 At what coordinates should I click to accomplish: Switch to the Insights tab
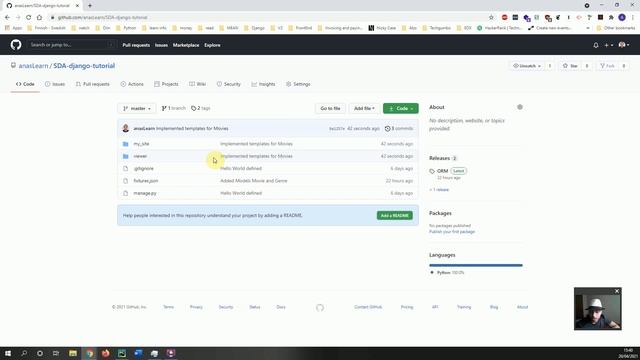point(263,84)
